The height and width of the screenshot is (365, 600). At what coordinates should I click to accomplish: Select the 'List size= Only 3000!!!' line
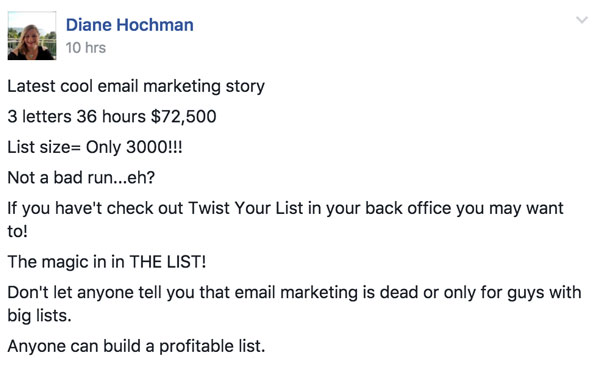click(95, 147)
